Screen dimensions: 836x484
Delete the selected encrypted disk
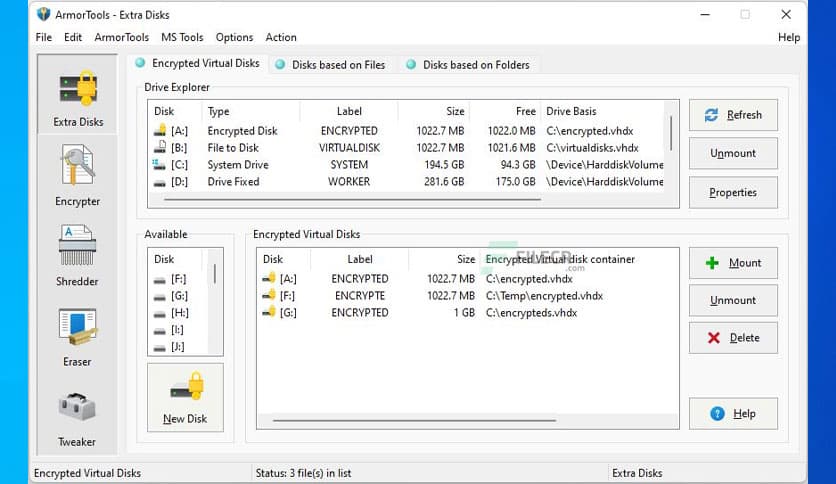(733, 337)
